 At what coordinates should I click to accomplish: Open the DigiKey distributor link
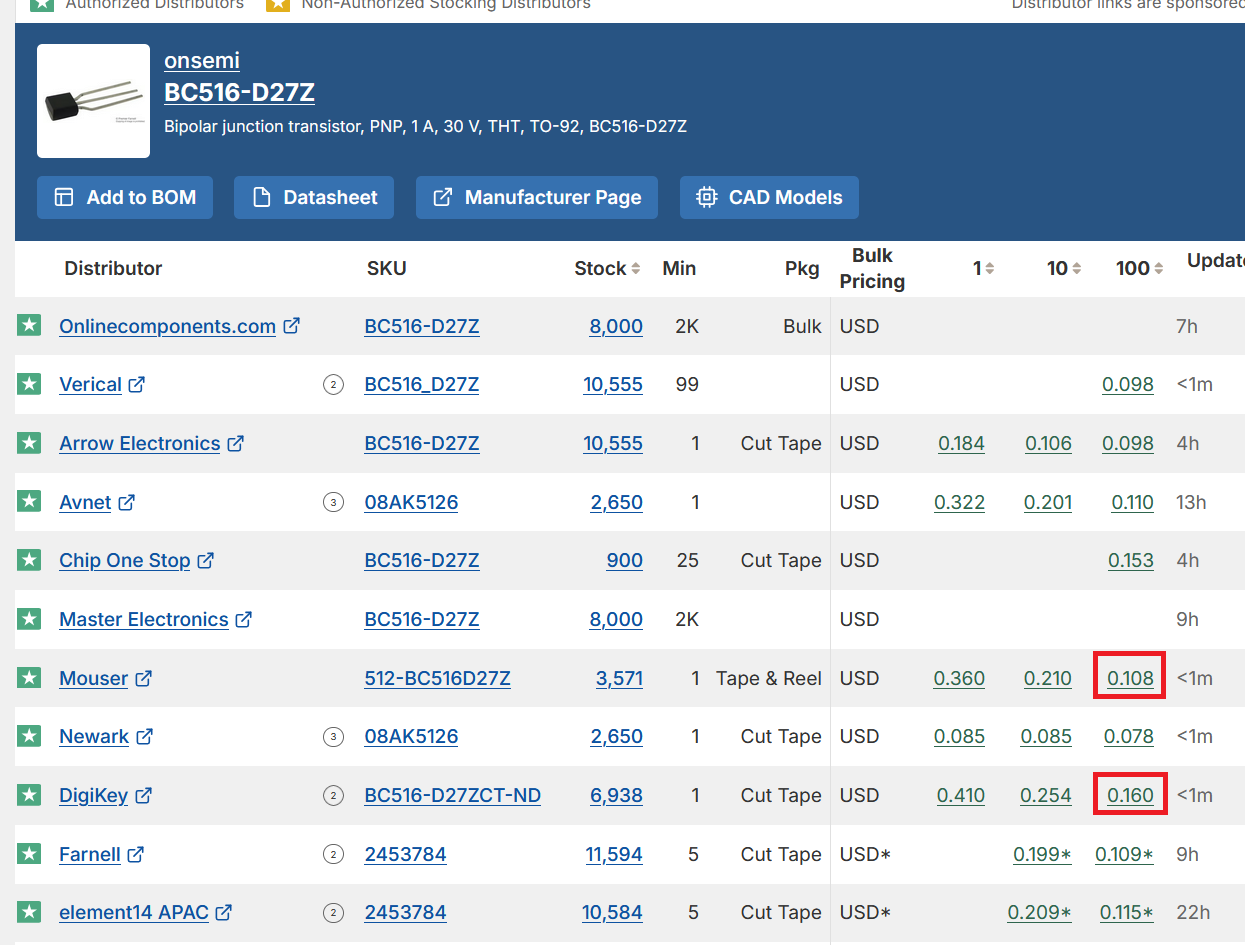(x=93, y=795)
